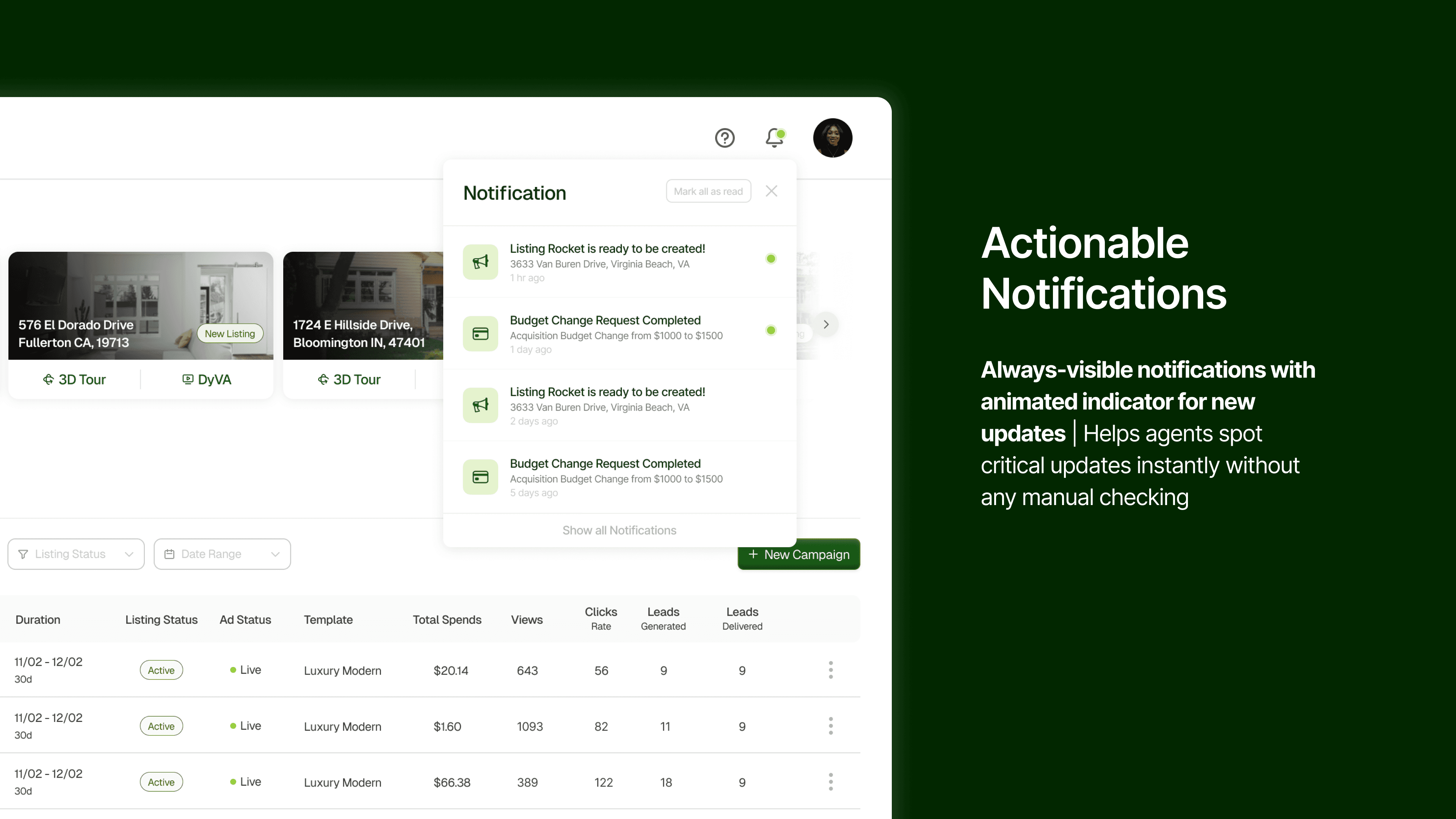Viewport: 1456px width, 819px height.
Task: Click the unread dot on the 1 hr ago notification
Action: click(x=771, y=259)
